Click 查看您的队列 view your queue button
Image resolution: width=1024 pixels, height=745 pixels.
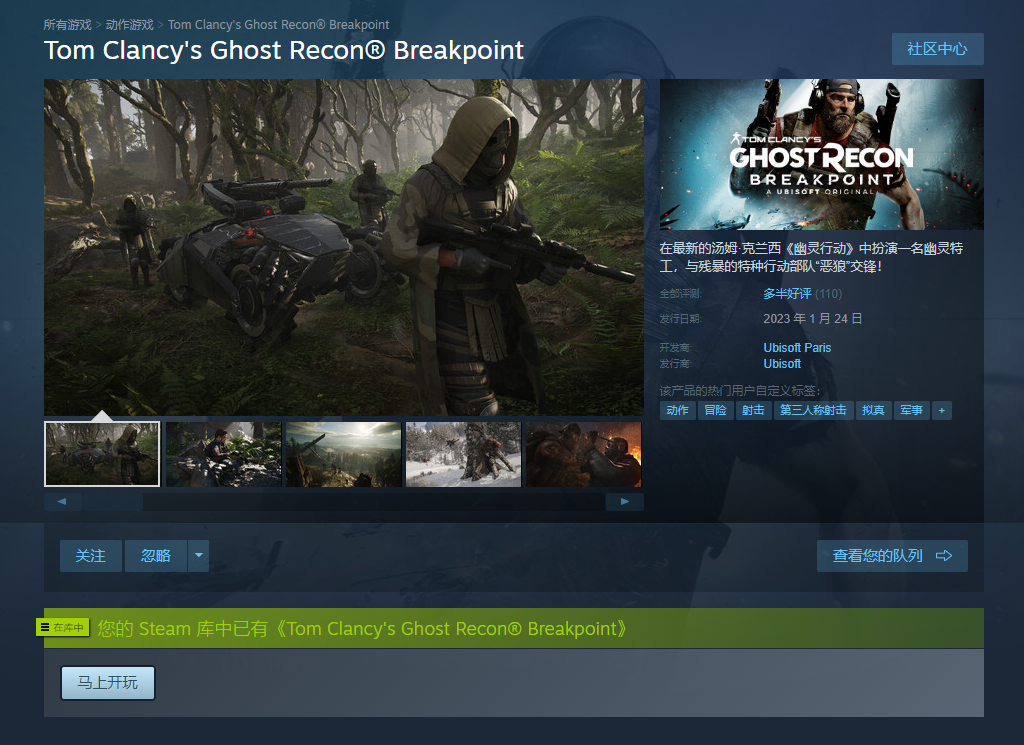click(892, 556)
